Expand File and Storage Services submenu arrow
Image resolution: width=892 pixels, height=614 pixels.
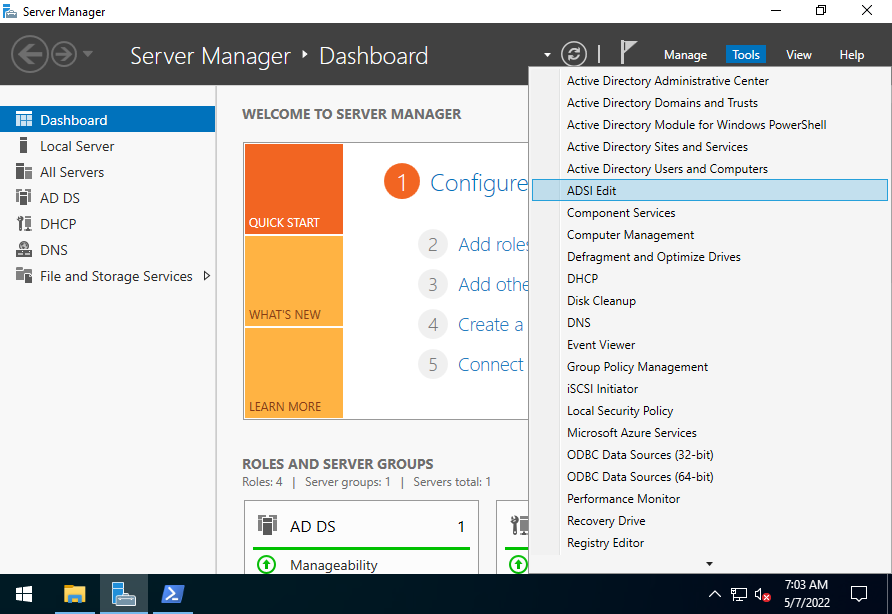coord(207,276)
